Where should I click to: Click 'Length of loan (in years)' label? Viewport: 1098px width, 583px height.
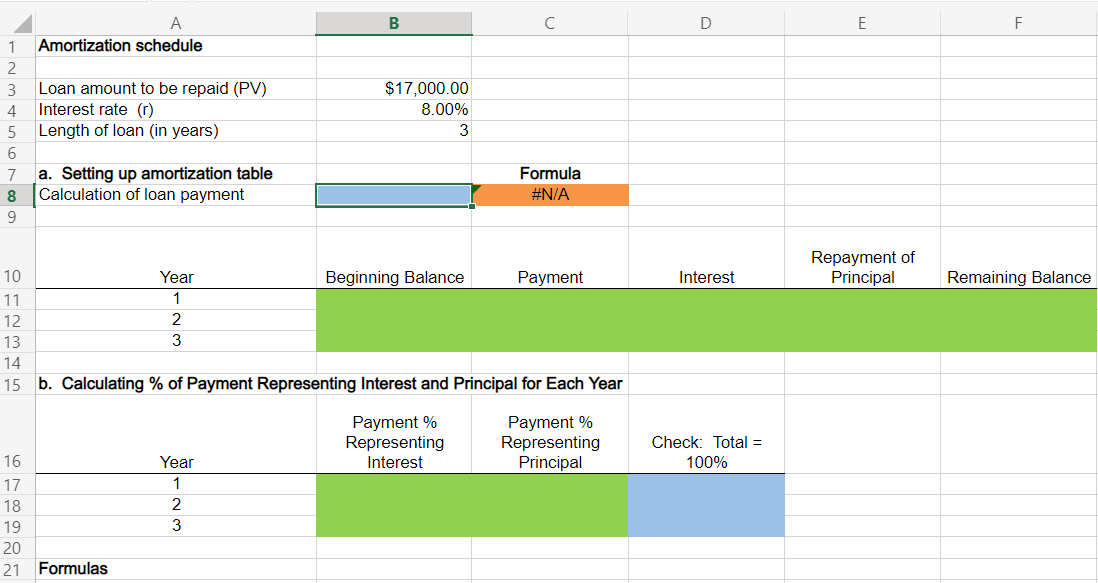point(128,131)
